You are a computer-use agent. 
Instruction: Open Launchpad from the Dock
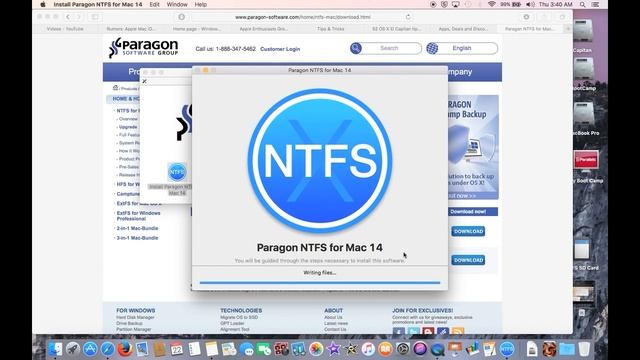[73, 349]
